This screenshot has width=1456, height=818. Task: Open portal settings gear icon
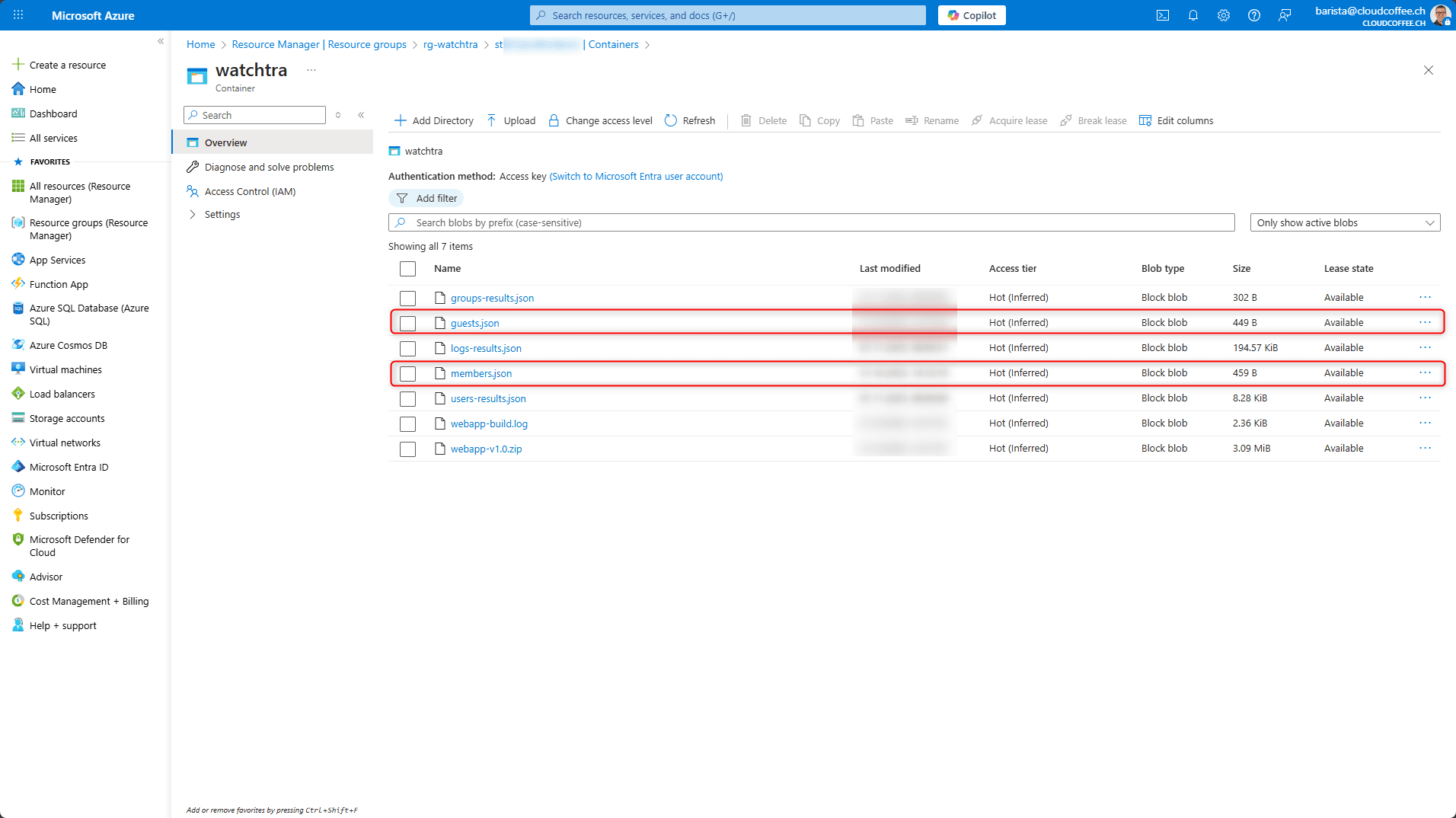point(1224,15)
